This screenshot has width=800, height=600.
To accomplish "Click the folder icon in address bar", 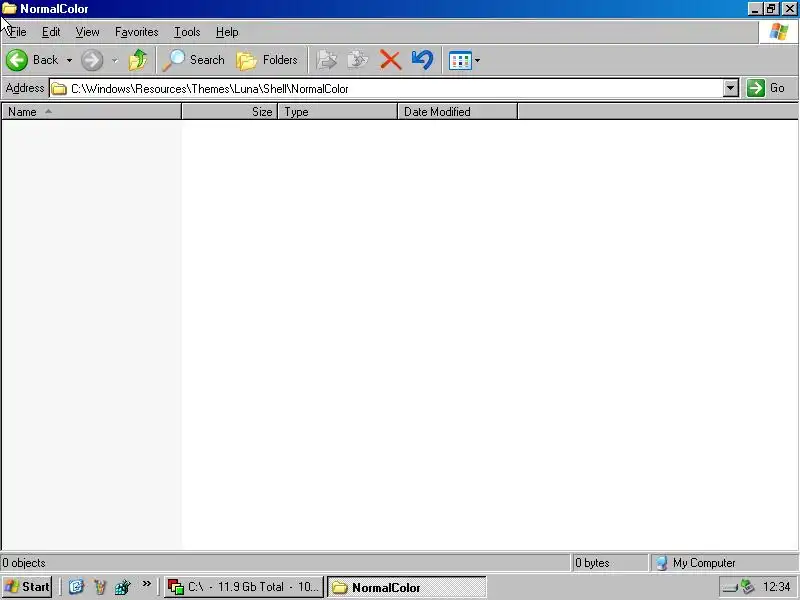I will 59,89.
